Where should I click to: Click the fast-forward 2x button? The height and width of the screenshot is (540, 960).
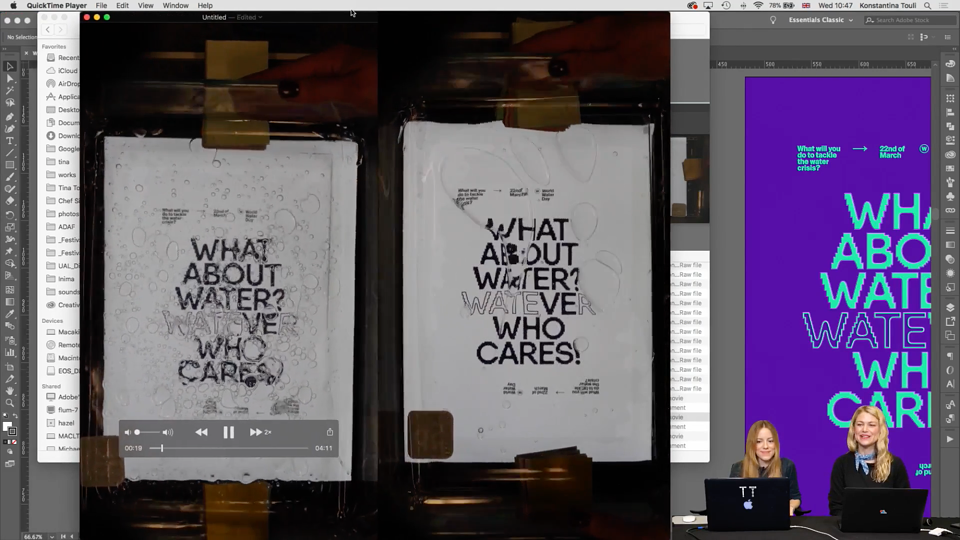coord(260,432)
